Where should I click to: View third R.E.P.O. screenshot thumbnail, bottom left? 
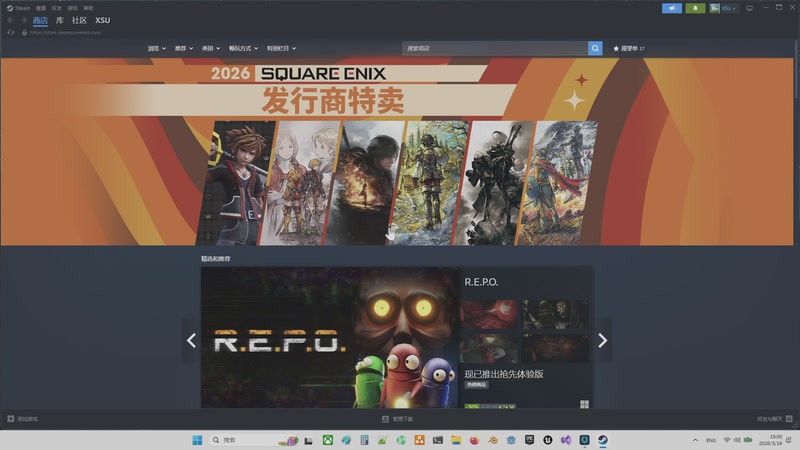click(x=489, y=348)
